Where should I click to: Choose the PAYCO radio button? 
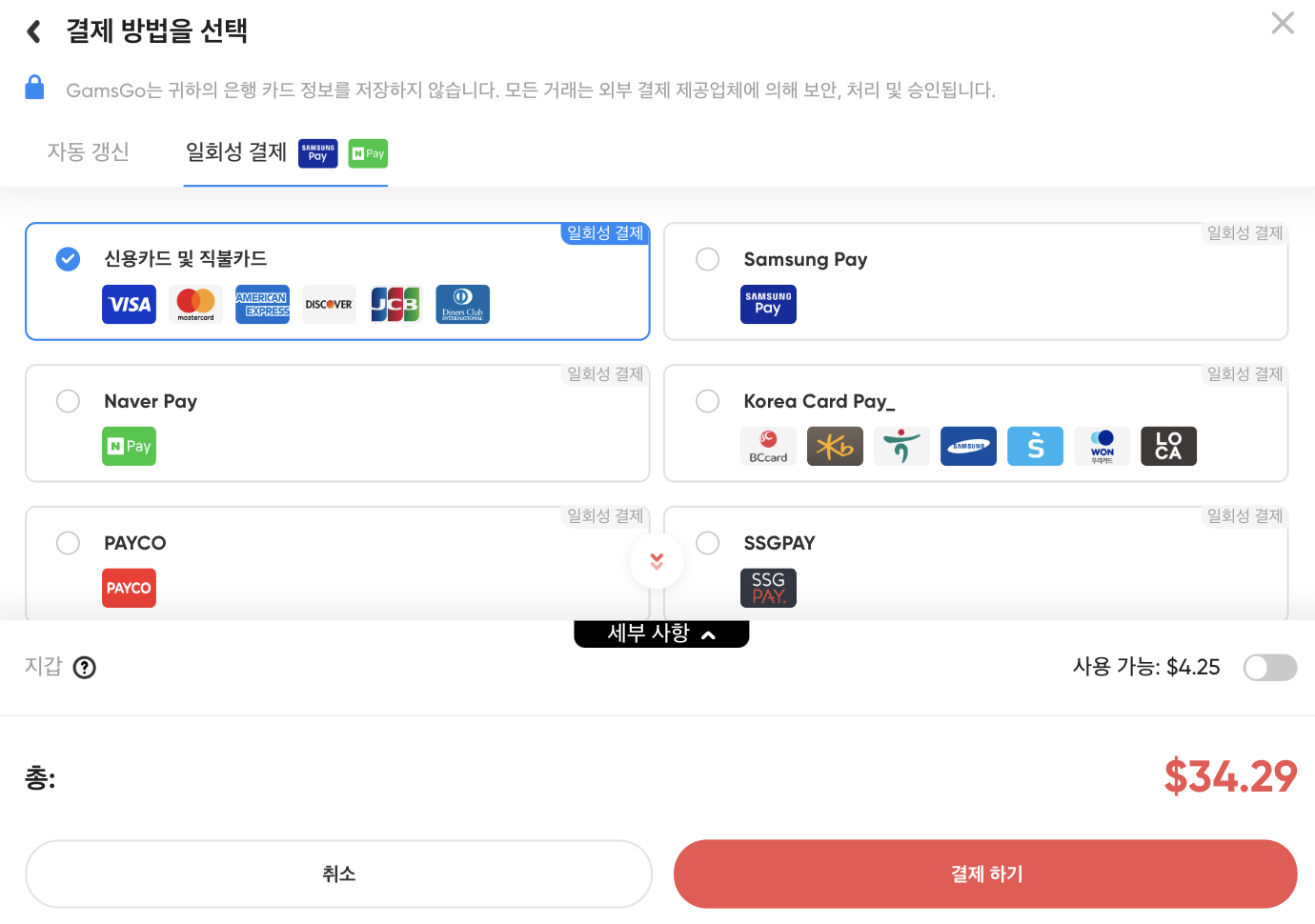click(x=68, y=543)
